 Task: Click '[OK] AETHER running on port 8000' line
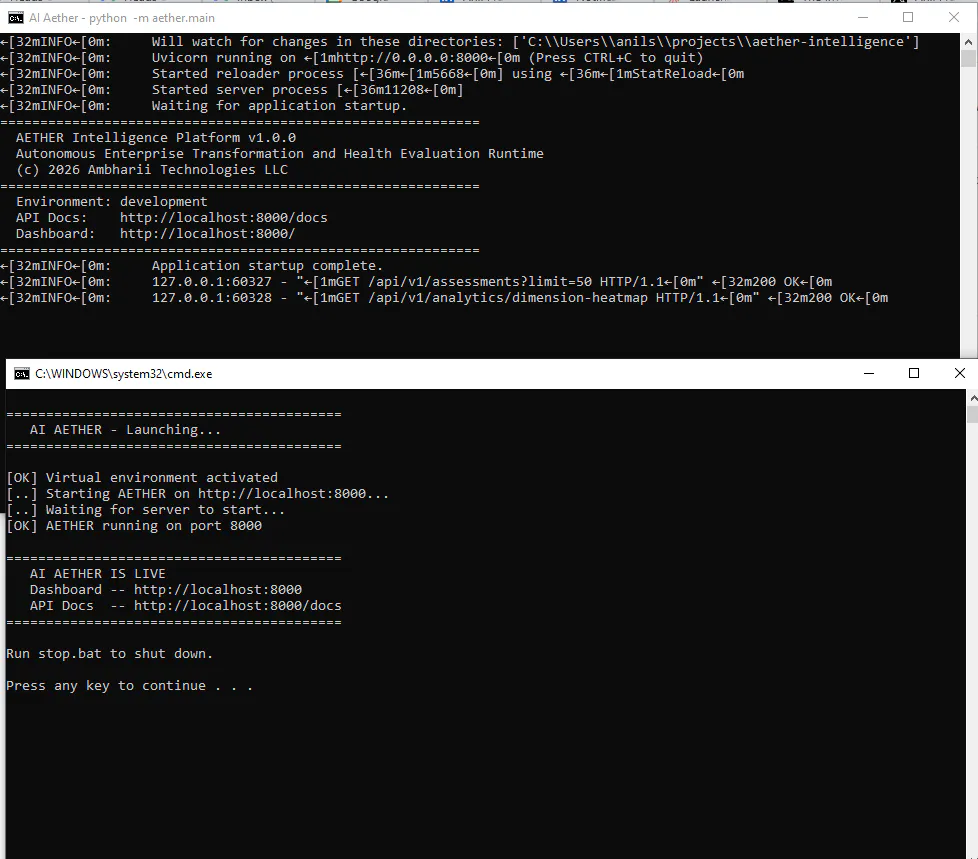[134, 526]
